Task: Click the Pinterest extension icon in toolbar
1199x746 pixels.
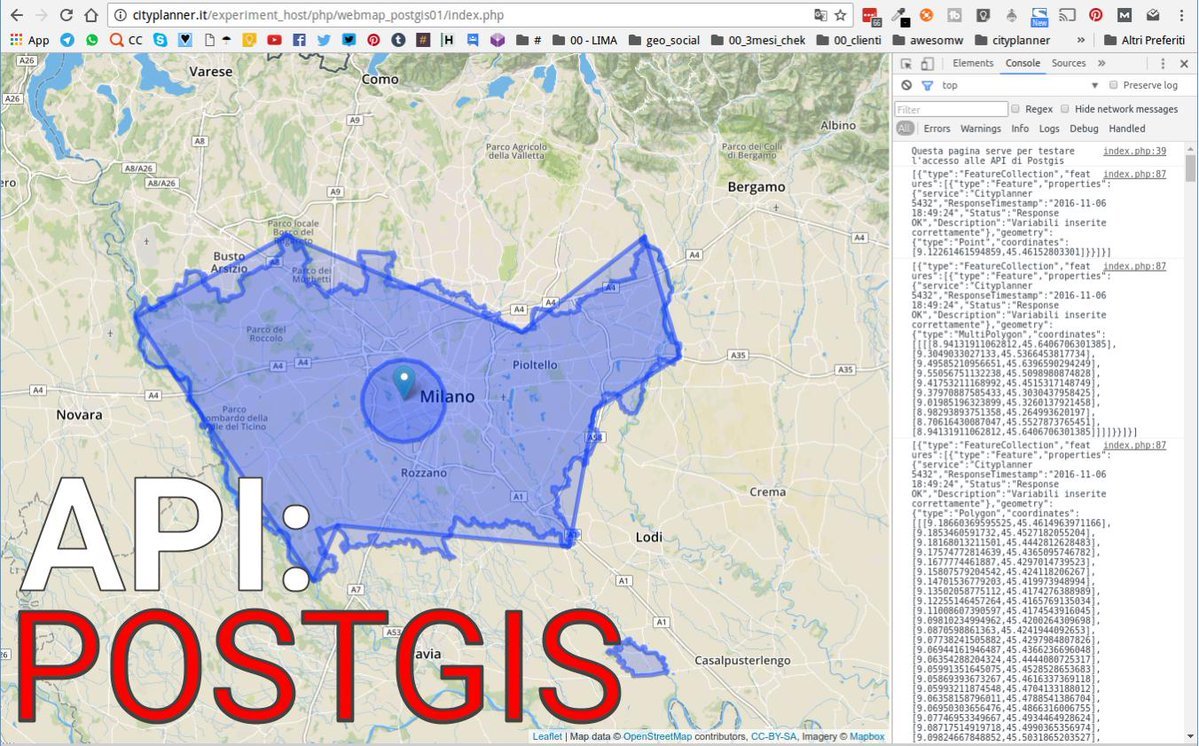Action: click(1096, 16)
